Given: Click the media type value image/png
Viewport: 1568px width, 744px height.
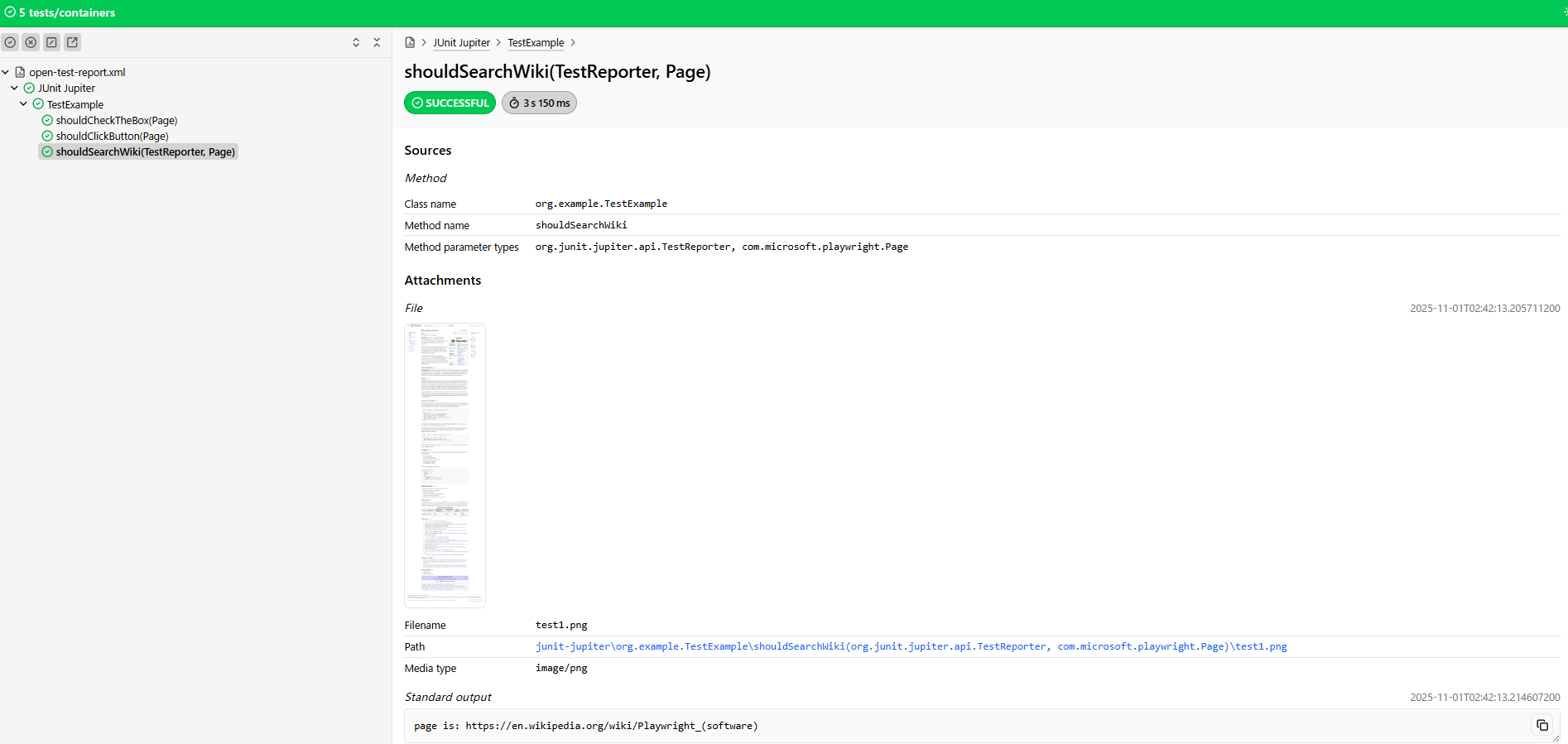Looking at the screenshot, I should (561, 668).
